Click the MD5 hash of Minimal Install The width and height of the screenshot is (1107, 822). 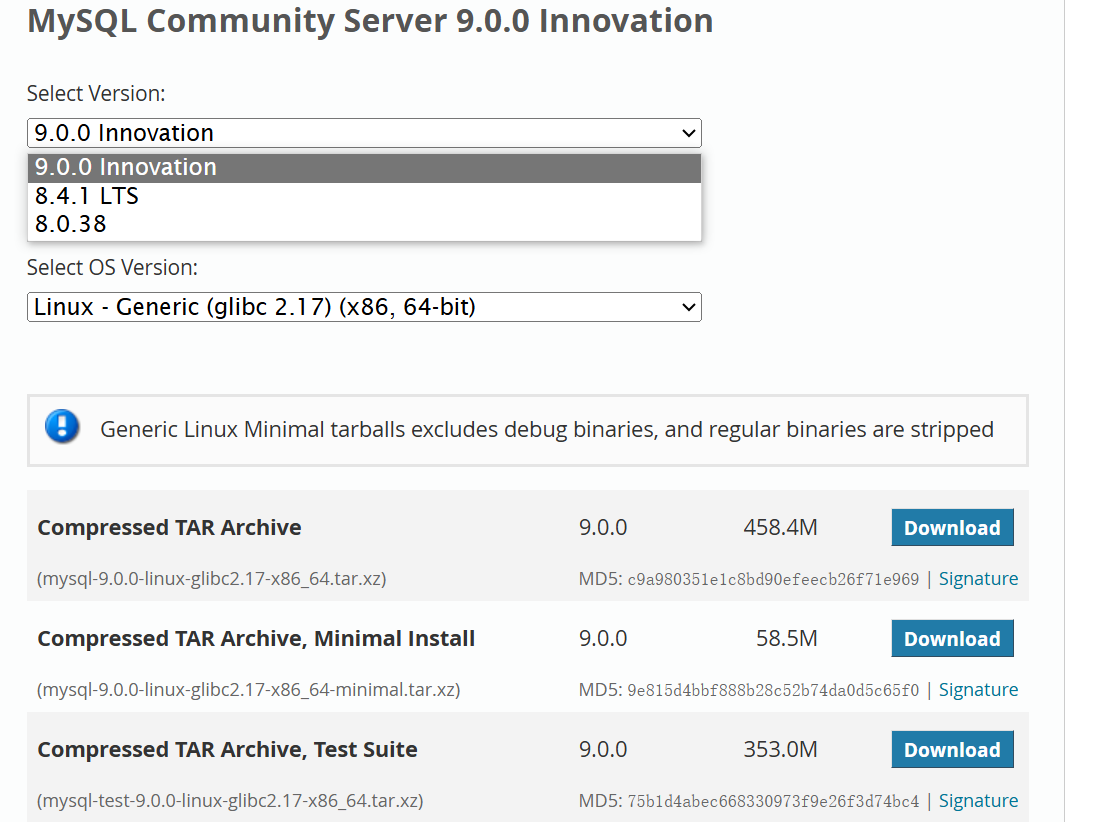[773, 691]
